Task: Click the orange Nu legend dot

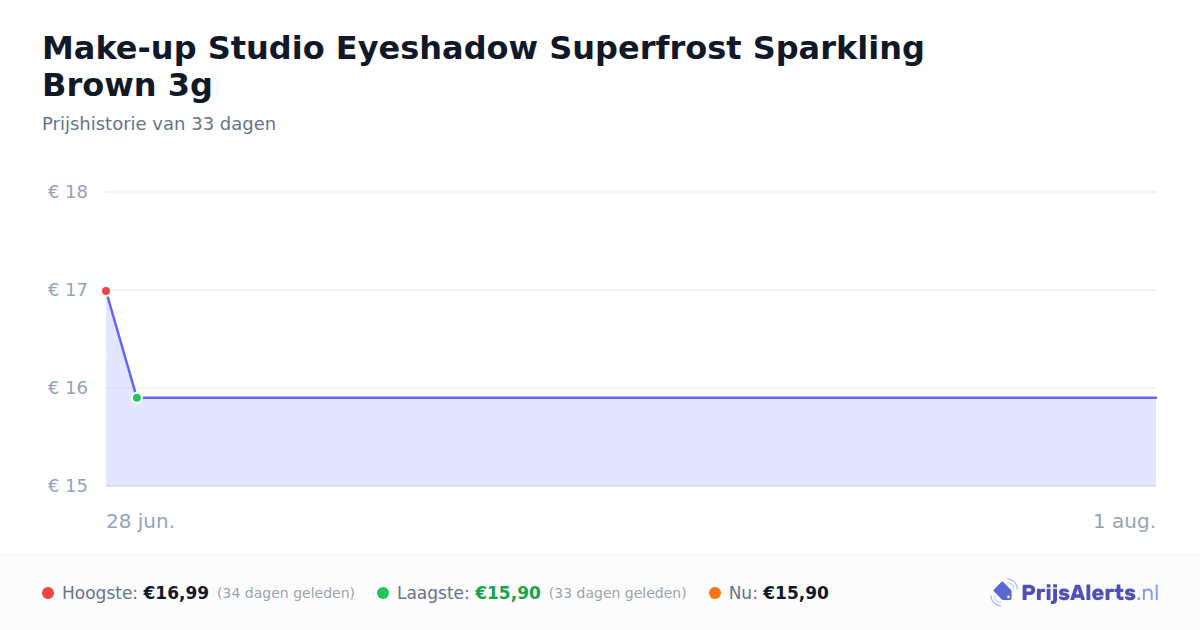Action: pyautogui.click(x=715, y=593)
